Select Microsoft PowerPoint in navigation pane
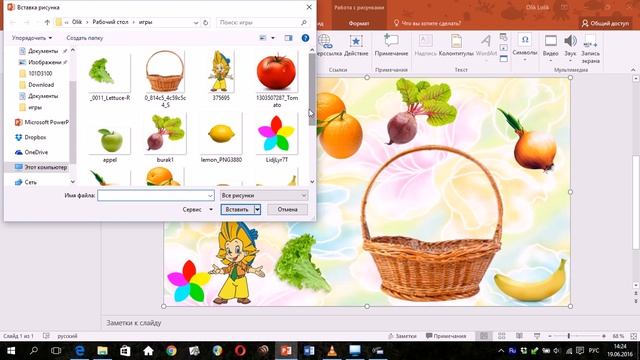This screenshot has height=360, width=640. tap(41, 122)
